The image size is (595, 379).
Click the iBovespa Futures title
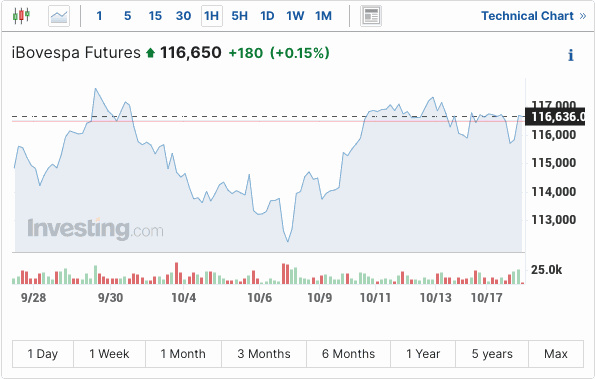point(76,53)
